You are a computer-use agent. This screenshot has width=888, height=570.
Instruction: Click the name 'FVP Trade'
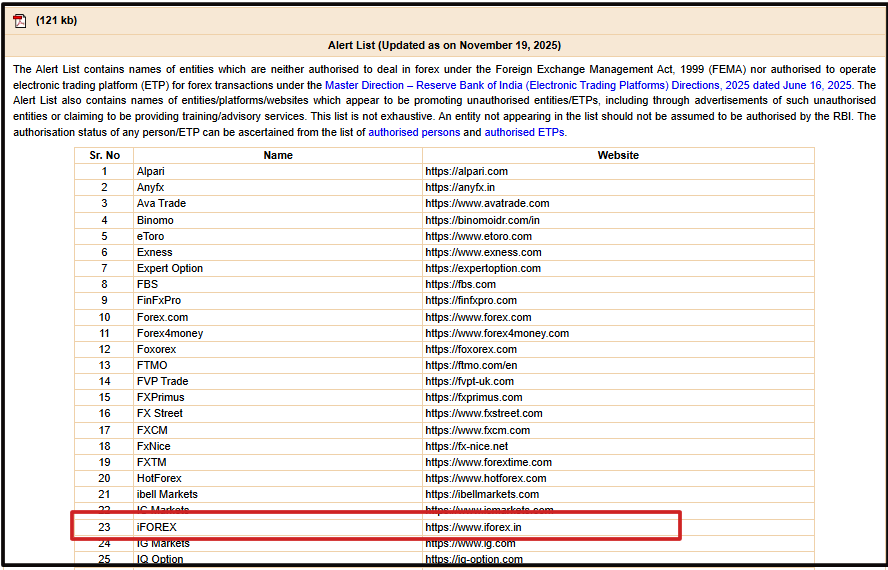pos(163,381)
